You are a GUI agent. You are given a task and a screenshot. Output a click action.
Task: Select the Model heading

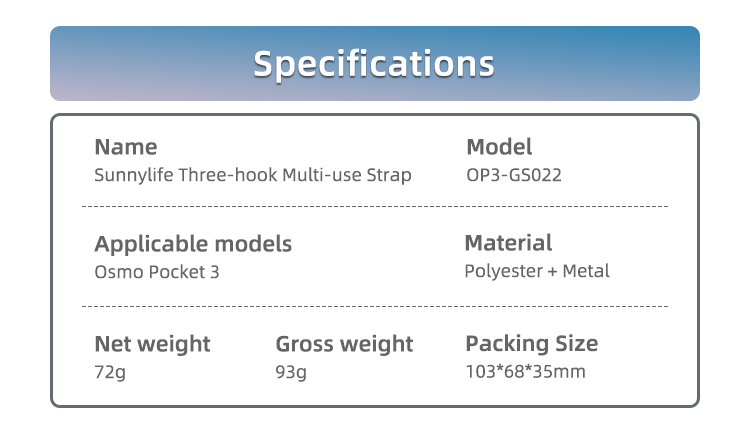(x=499, y=147)
